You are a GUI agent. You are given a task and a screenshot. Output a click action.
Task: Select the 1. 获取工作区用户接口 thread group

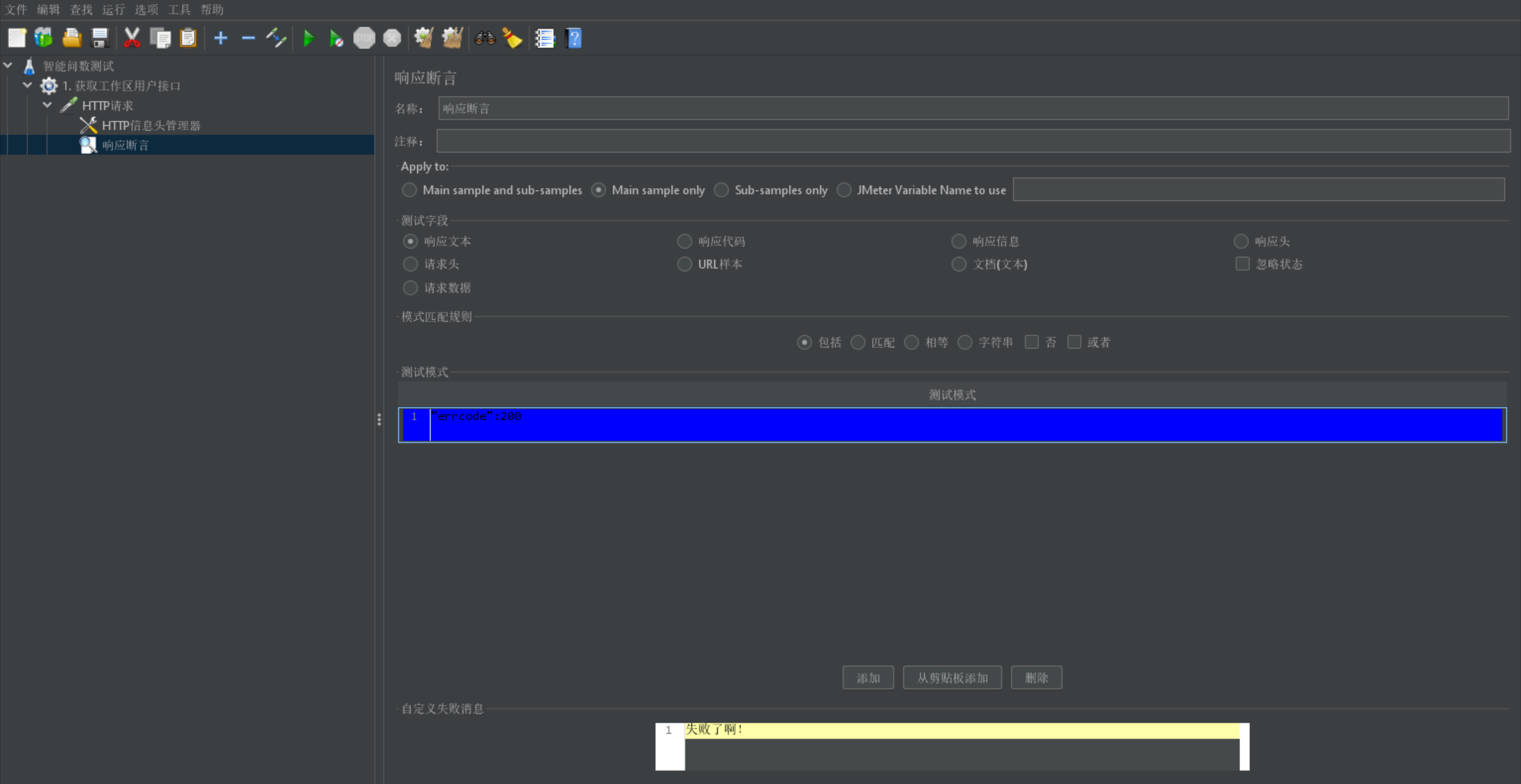point(122,86)
